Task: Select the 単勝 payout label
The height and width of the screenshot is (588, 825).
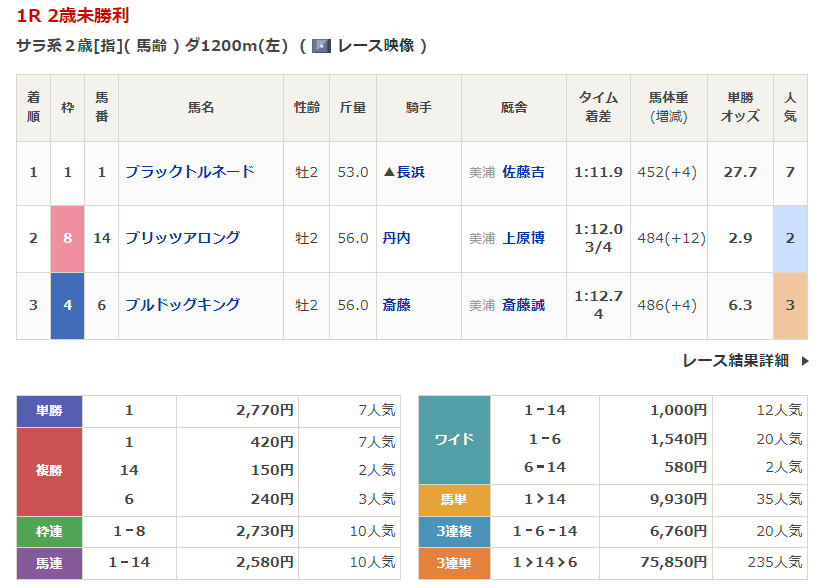Action: pos(49,411)
